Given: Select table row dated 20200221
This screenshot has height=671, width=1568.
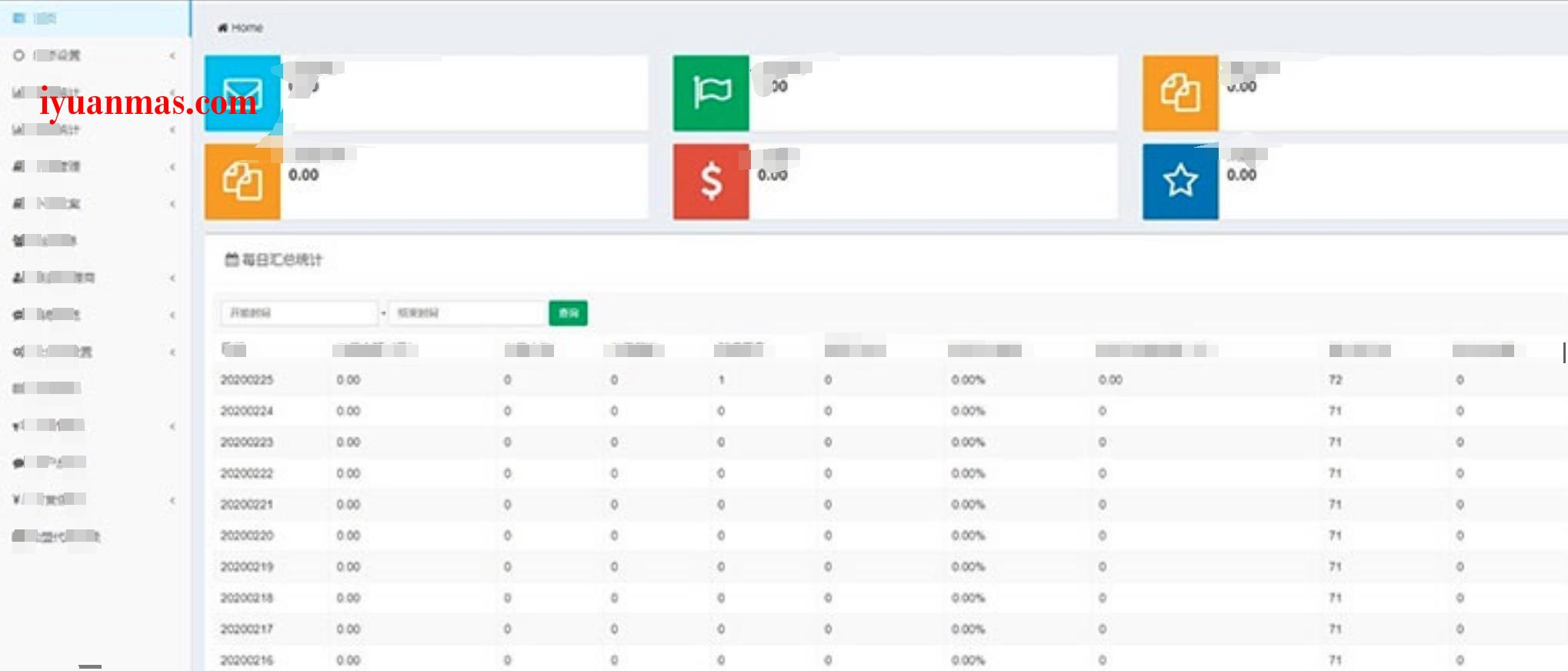Looking at the screenshot, I should 890,505.
